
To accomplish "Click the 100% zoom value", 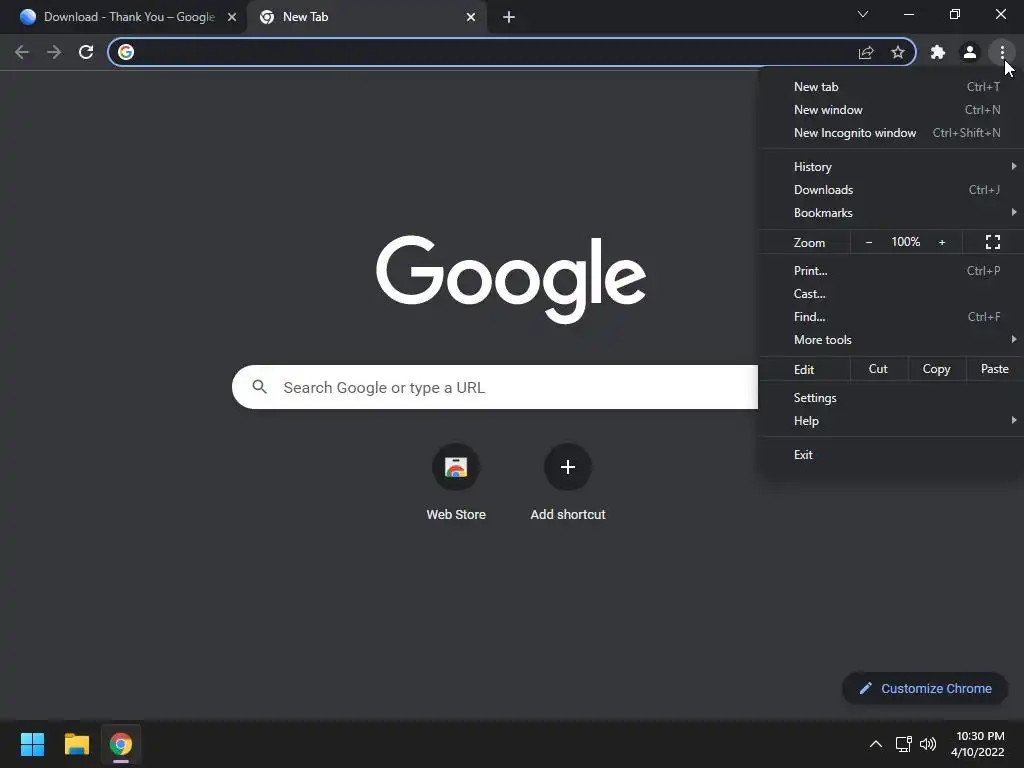I will tap(906, 242).
